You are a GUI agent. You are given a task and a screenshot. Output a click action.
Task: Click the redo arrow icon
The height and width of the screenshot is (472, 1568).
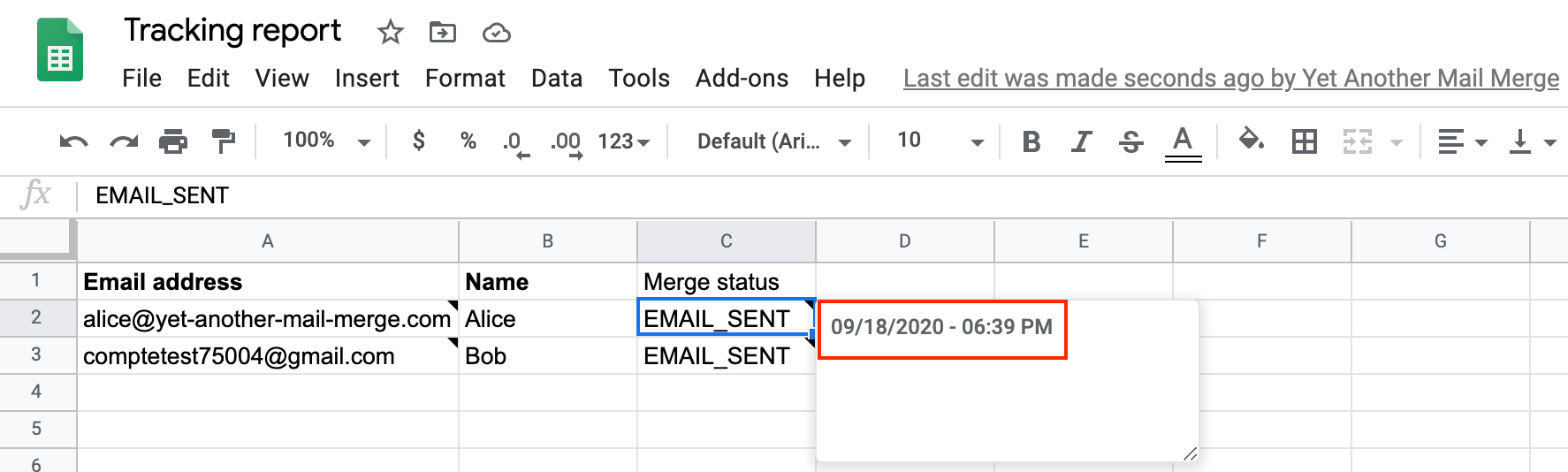[x=124, y=141]
